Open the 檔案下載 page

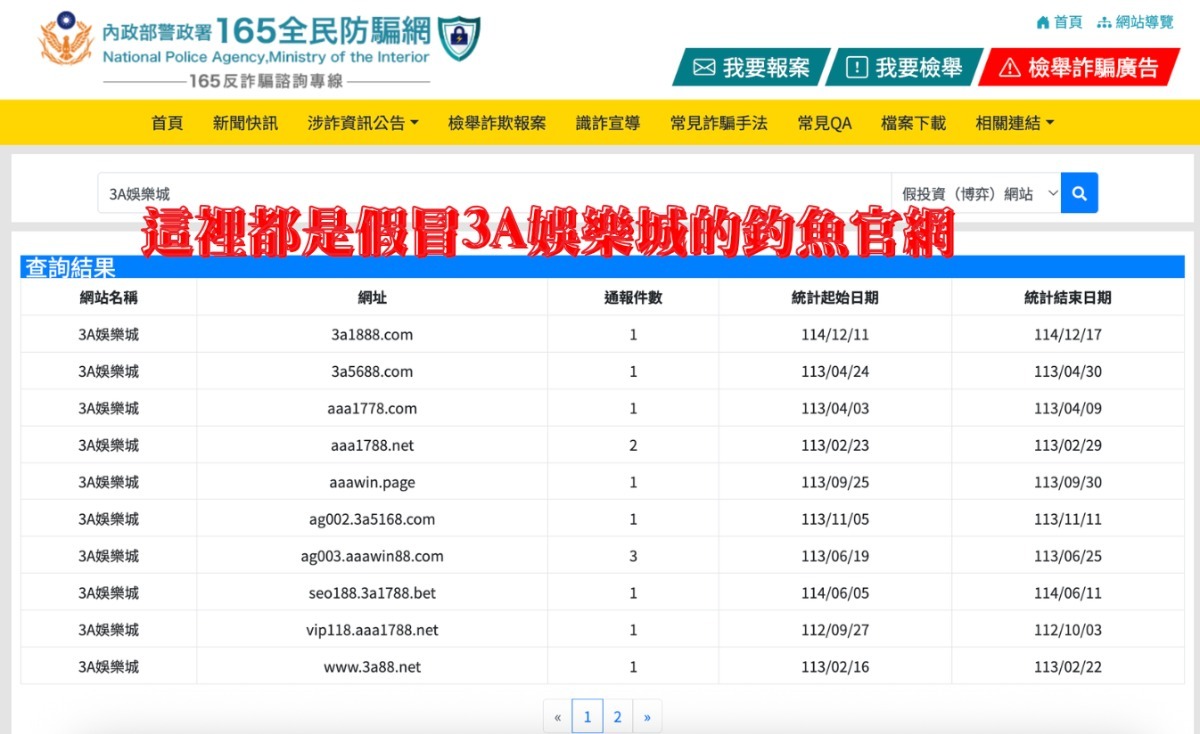pos(911,122)
